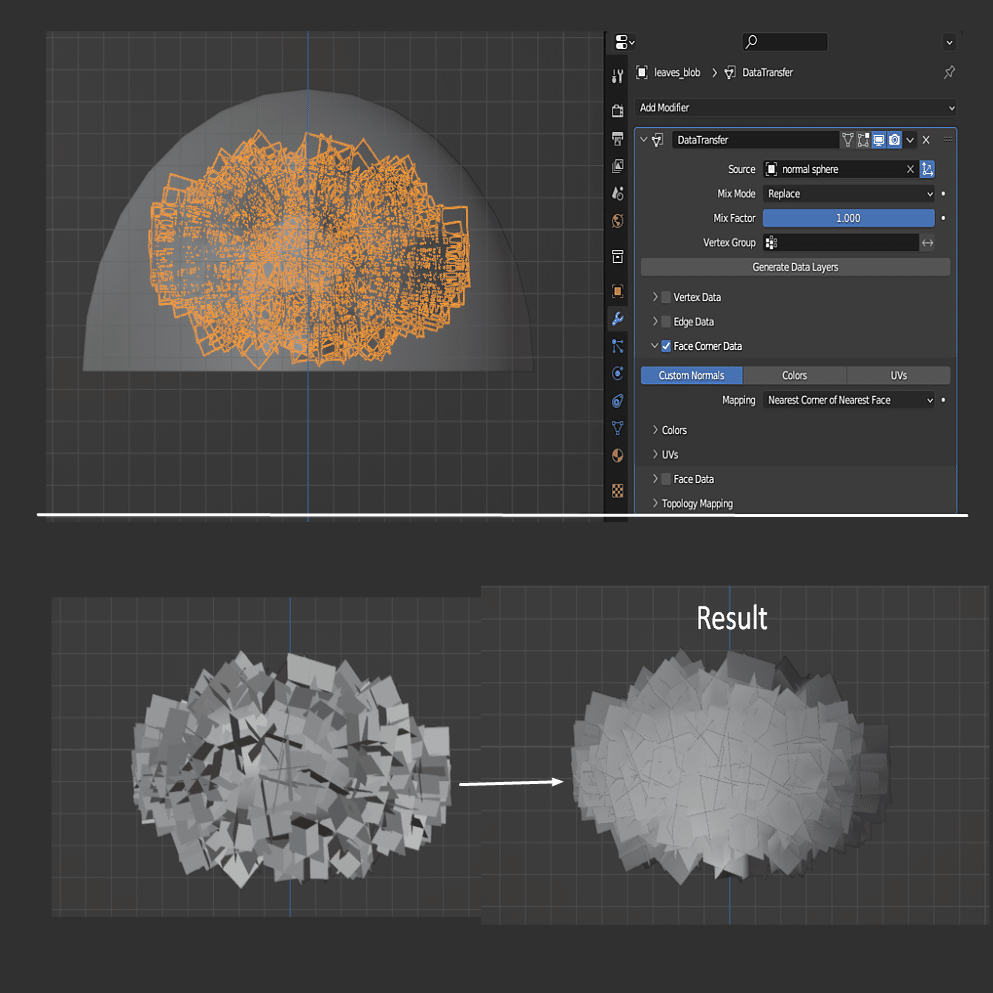
Task: Select the Custom Normals data type
Action: point(692,376)
